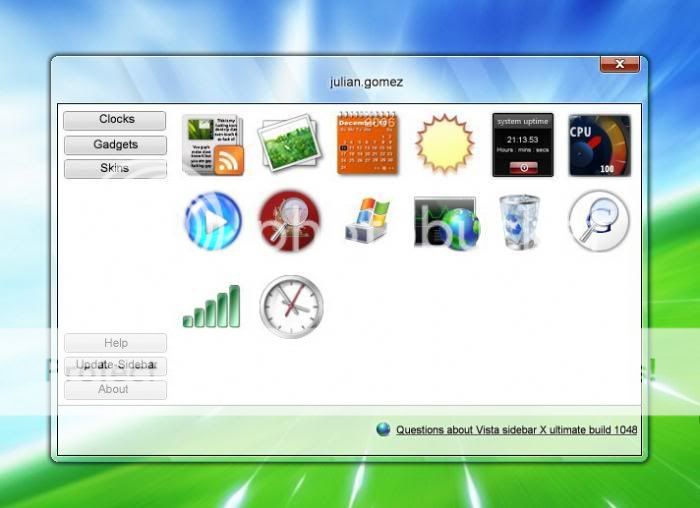Open the orange calendar gadget
700x508 pixels.
click(367, 145)
